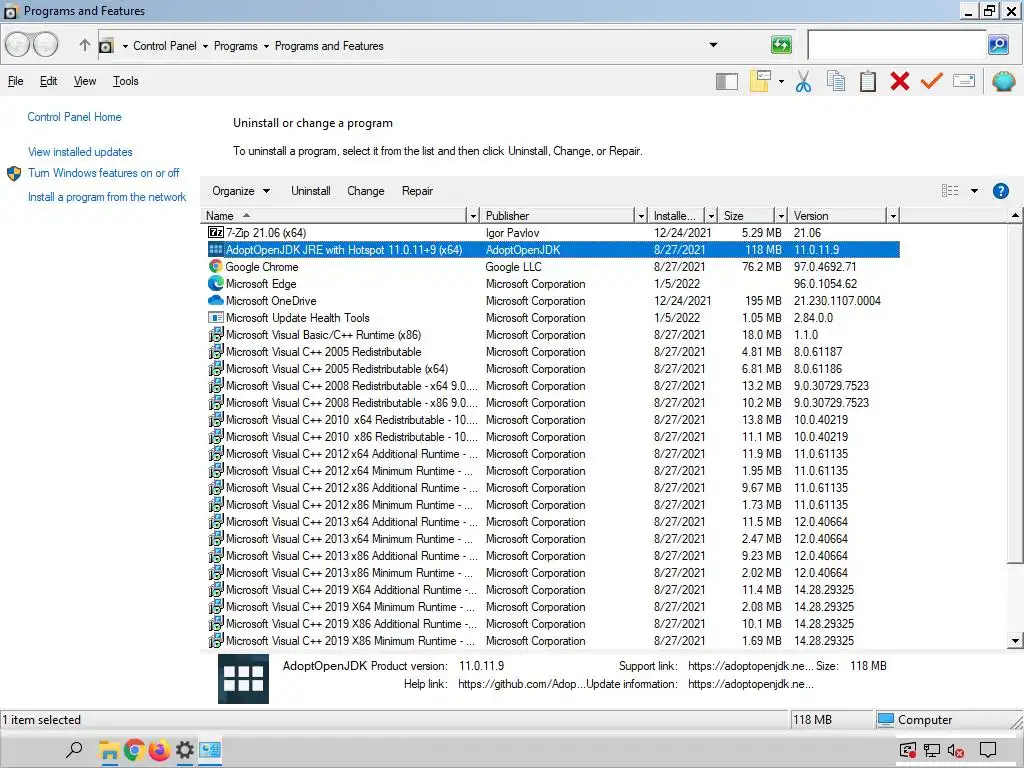Open the Name column filter dropdown
The width and height of the screenshot is (1024, 768).
click(473, 216)
